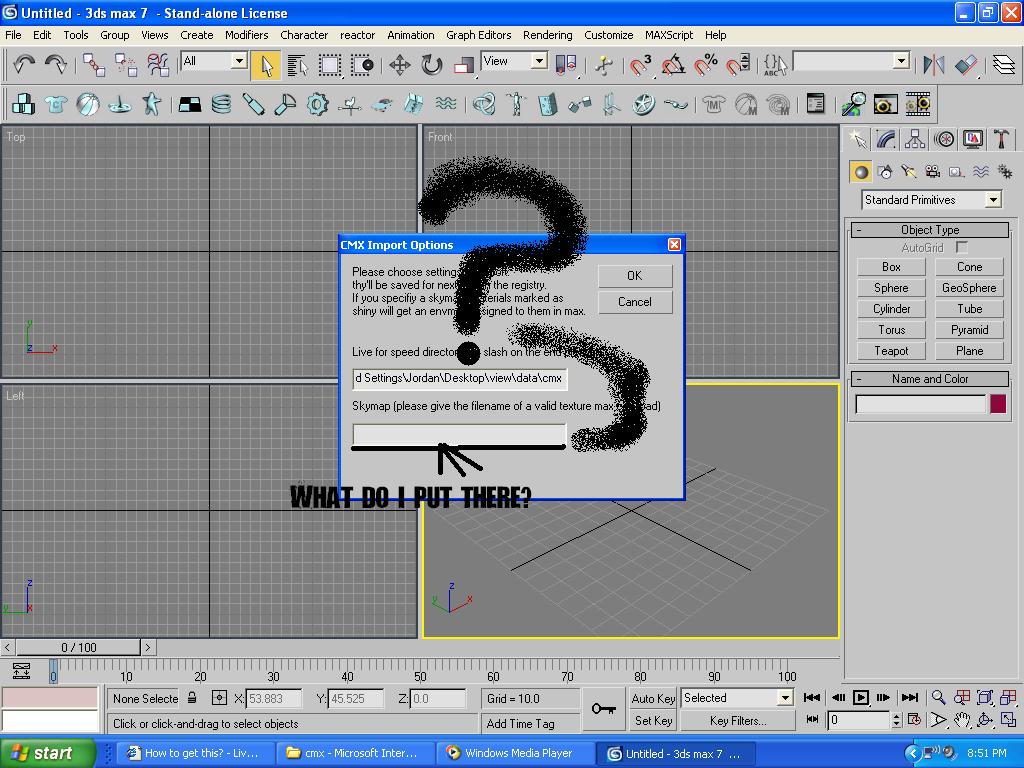Viewport: 1024px width, 768px height.
Task: Click the GeoSphere object button
Action: click(x=969, y=287)
